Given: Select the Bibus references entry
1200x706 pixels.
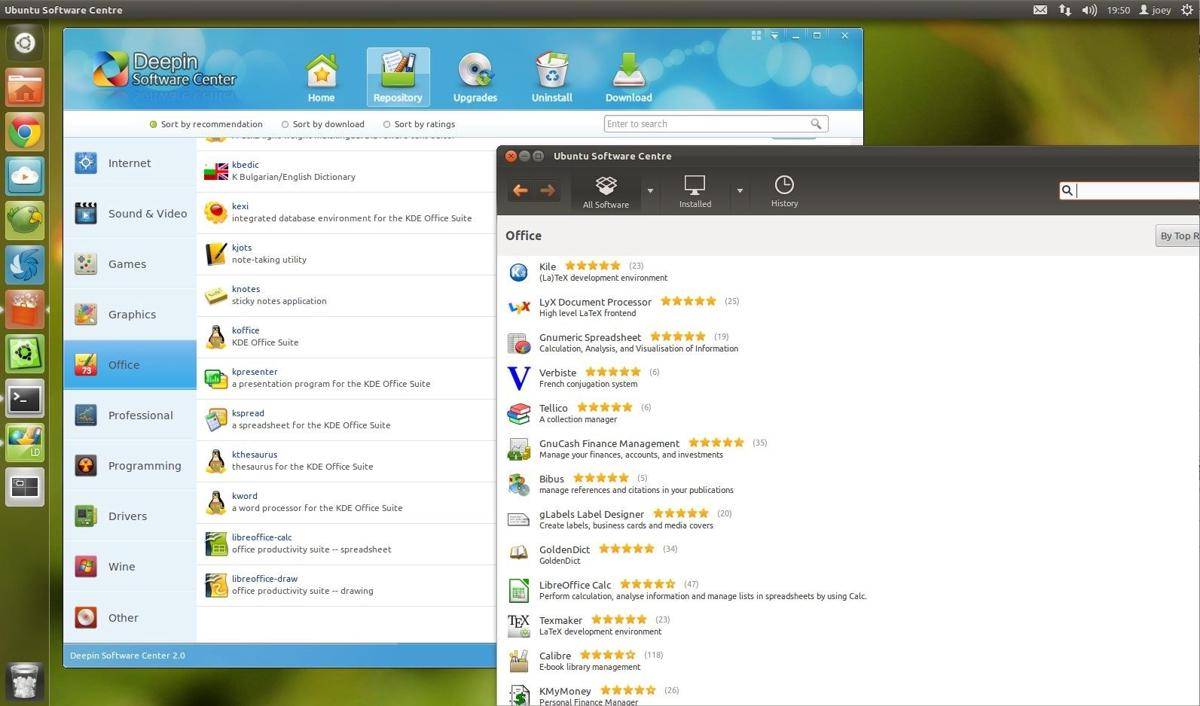Looking at the screenshot, I should click(x=850, y=484).
